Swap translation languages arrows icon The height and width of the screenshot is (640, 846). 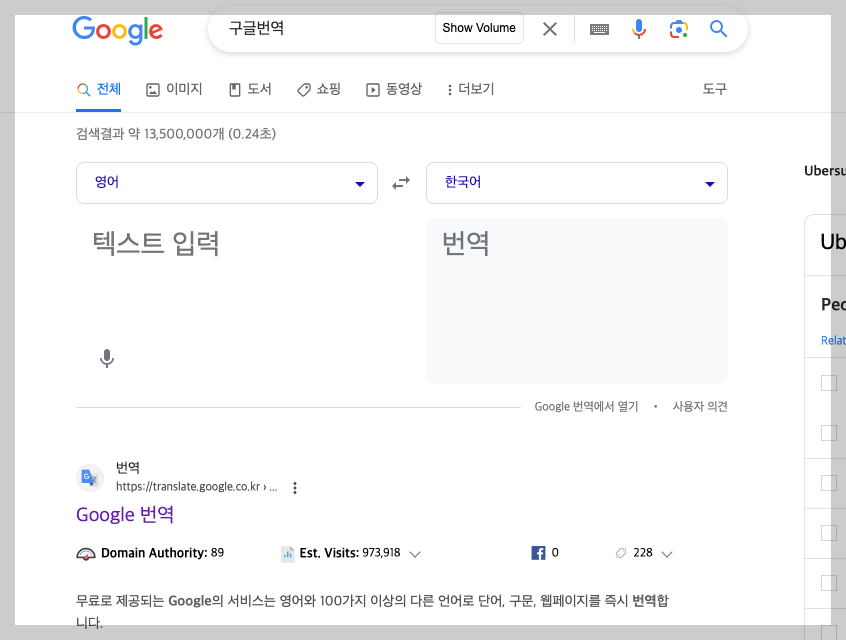(x=401, y=183)
